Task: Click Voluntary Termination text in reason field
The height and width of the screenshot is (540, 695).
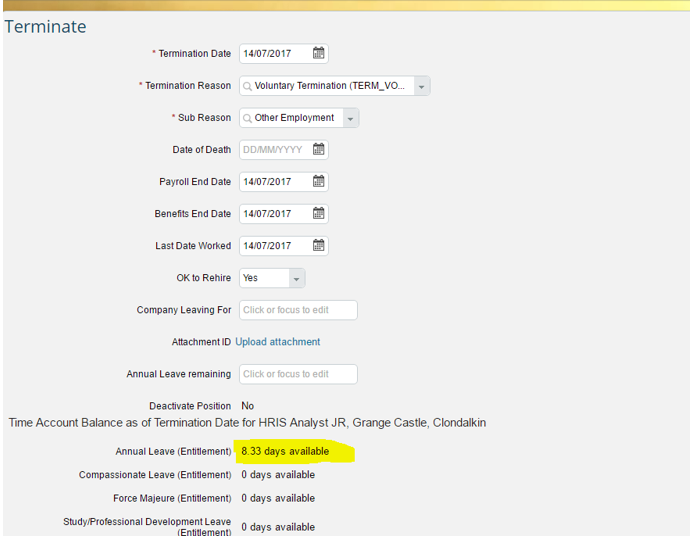Action: pos(329,86)
